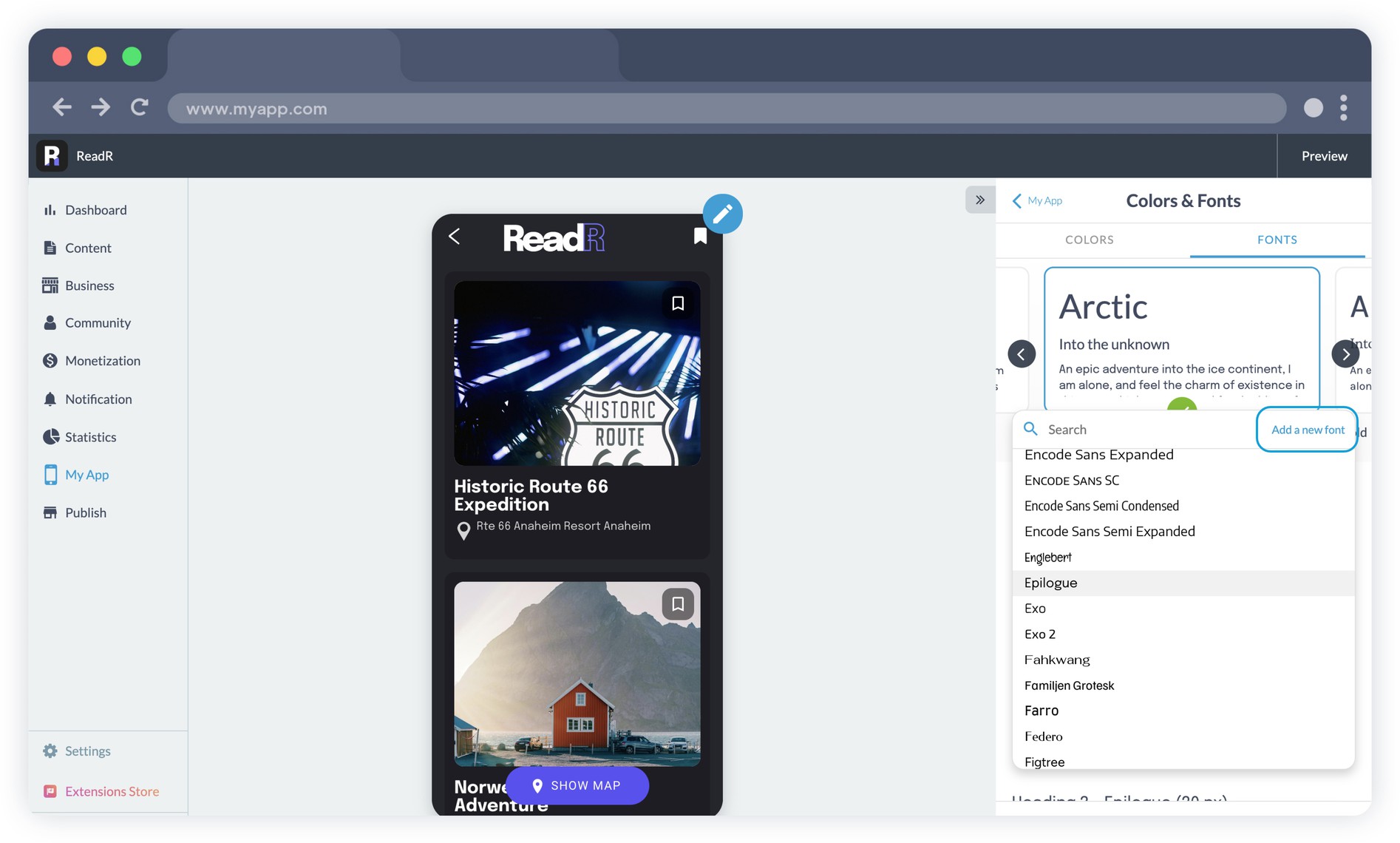Open the Notification bell section
Screen dimensions: 1400x843
click(x=98, y=399)
